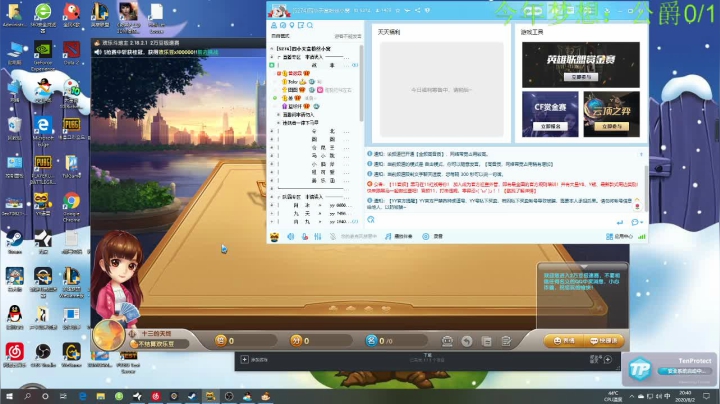The image size is (720, 404).
Task: Open the YY channel avatar in title bar
Action: click(x=279, y=10)
